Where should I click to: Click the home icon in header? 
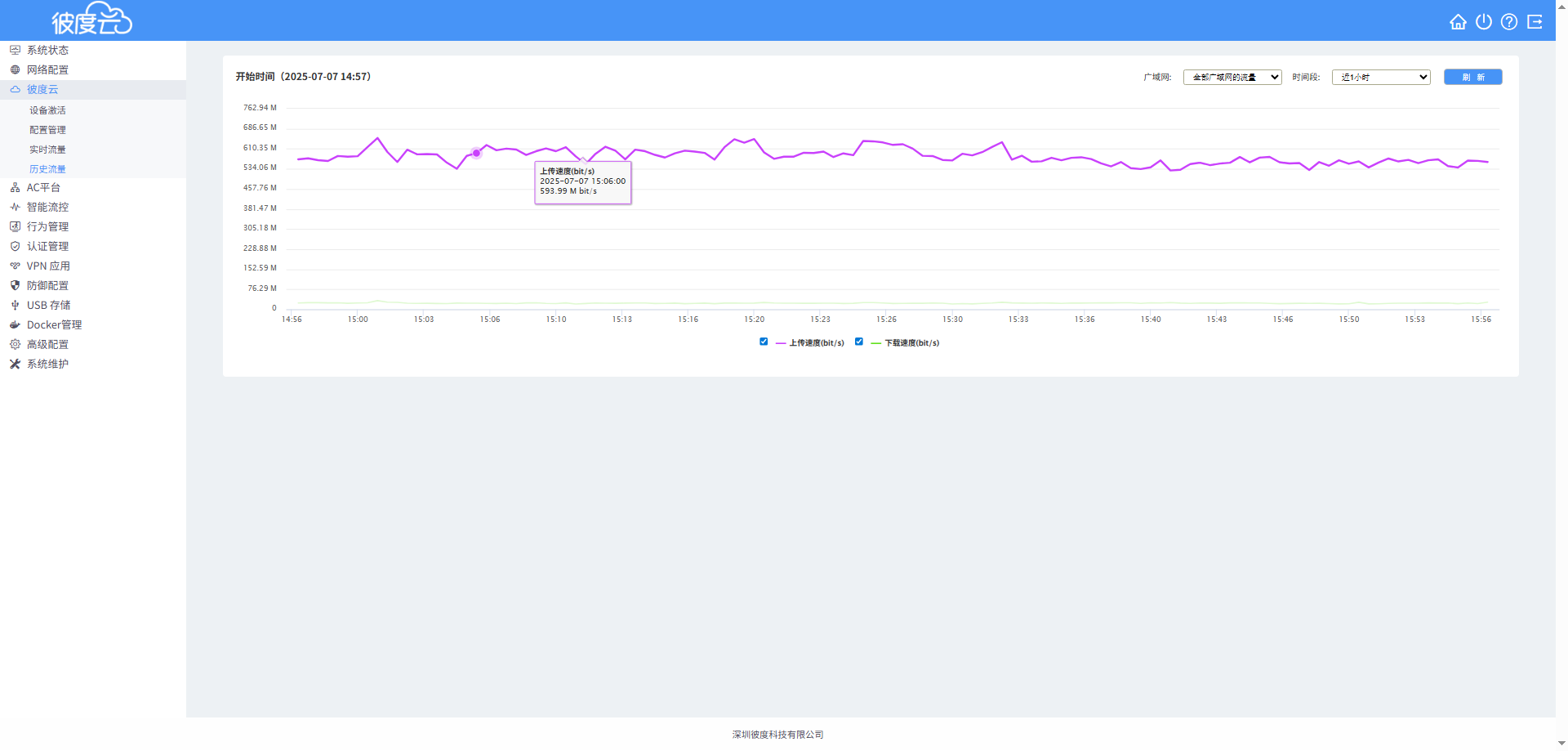coord(1458,22)
